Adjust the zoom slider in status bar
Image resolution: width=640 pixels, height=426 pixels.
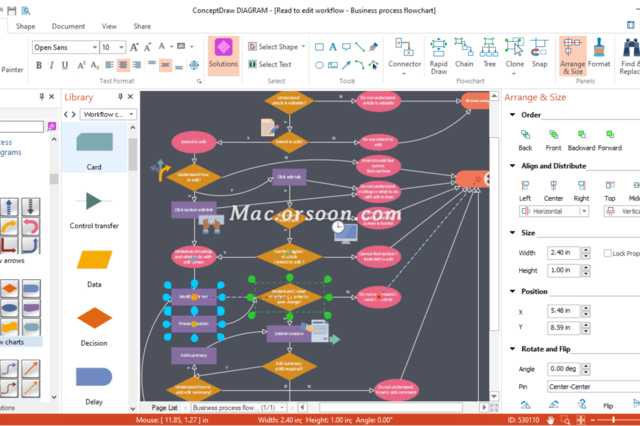pos(613,420)
